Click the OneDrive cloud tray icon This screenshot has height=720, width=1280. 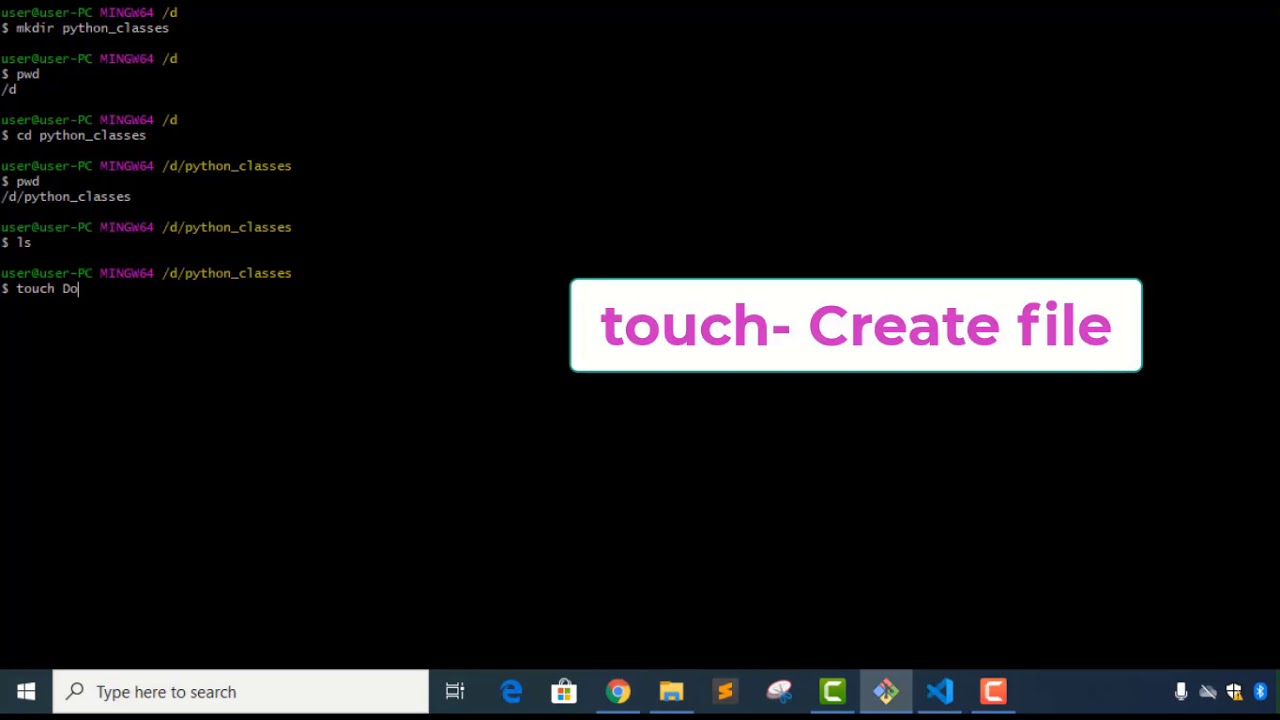click(x=1208, y=692)
